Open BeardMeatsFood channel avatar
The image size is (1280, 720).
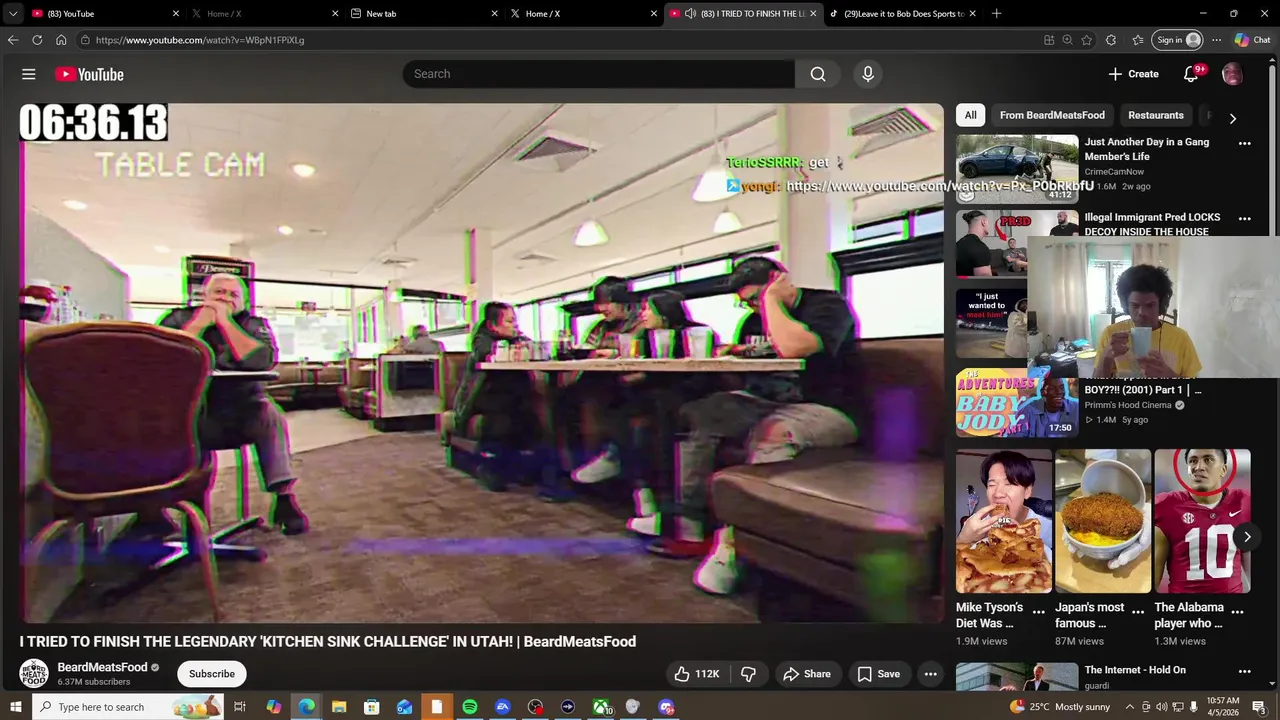34,673
